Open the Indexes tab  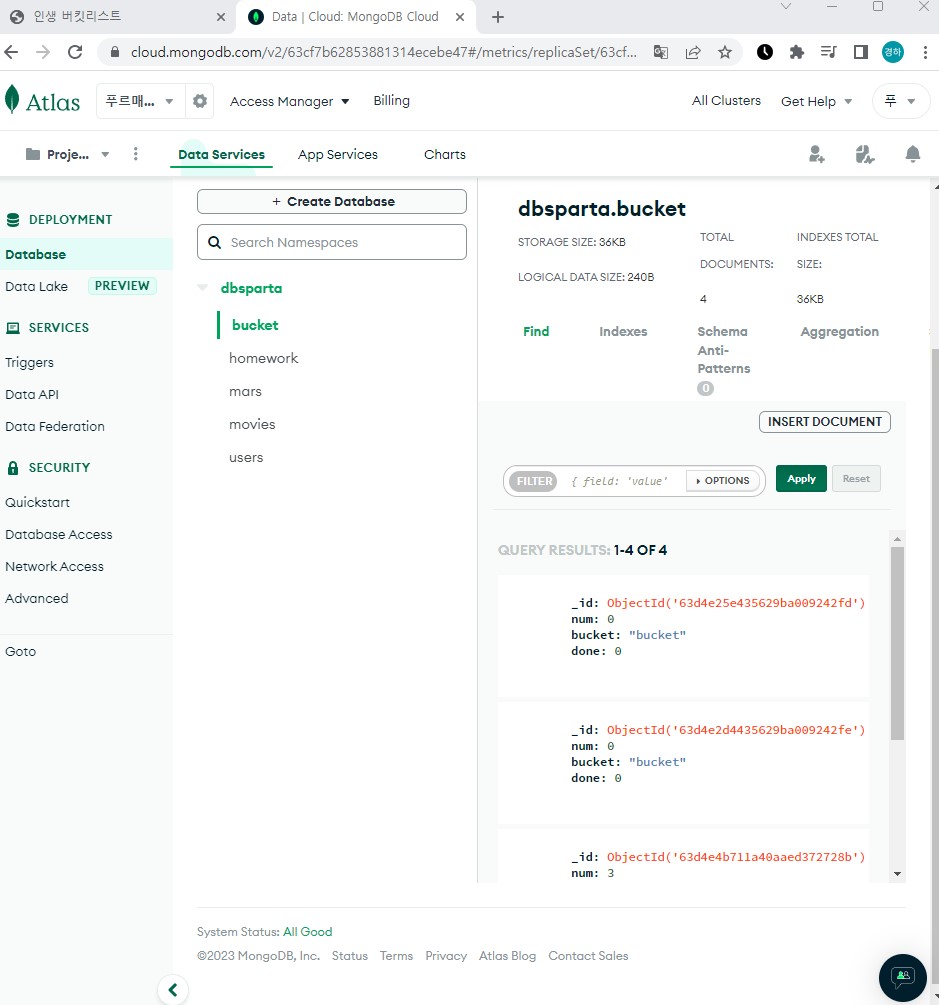click(x=623, y=331)
